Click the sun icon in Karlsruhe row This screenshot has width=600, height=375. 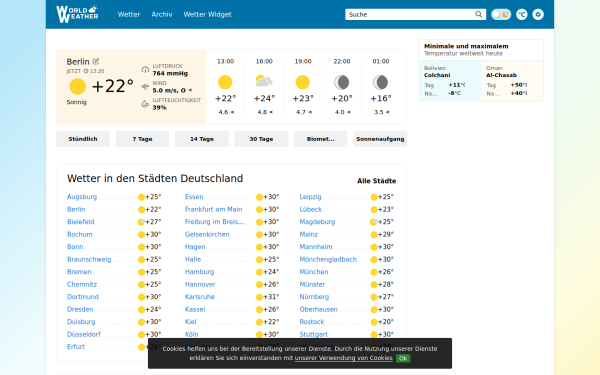(259, 297)
